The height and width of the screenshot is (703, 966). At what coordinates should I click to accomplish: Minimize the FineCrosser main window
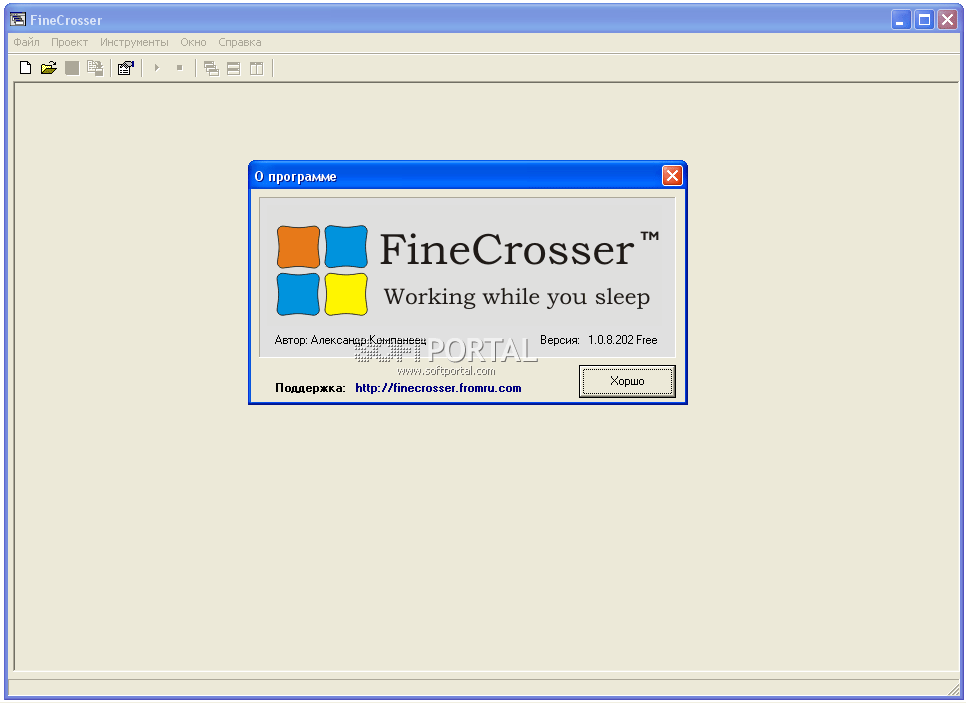click(901, 20)
